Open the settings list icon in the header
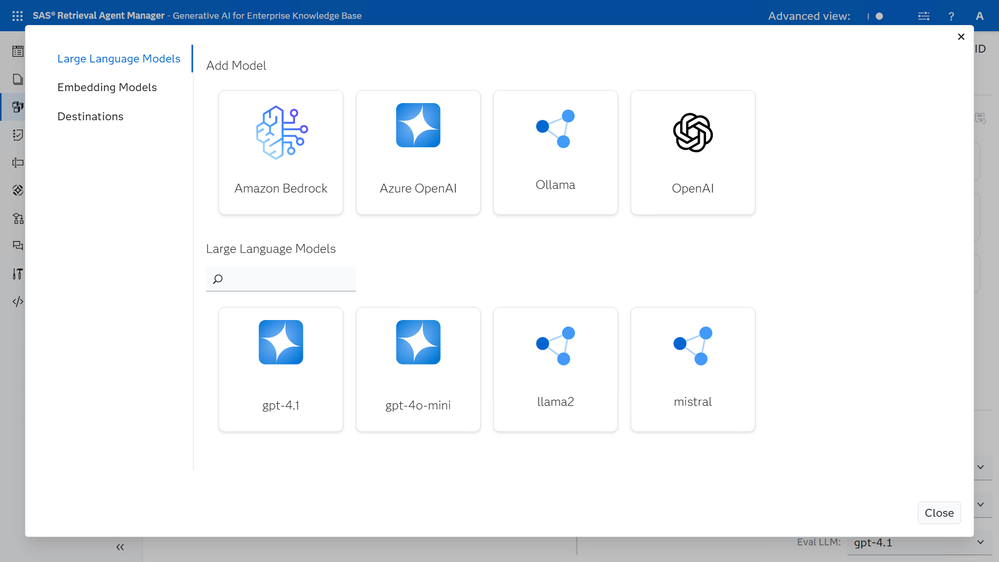 [x=923, y=16]
